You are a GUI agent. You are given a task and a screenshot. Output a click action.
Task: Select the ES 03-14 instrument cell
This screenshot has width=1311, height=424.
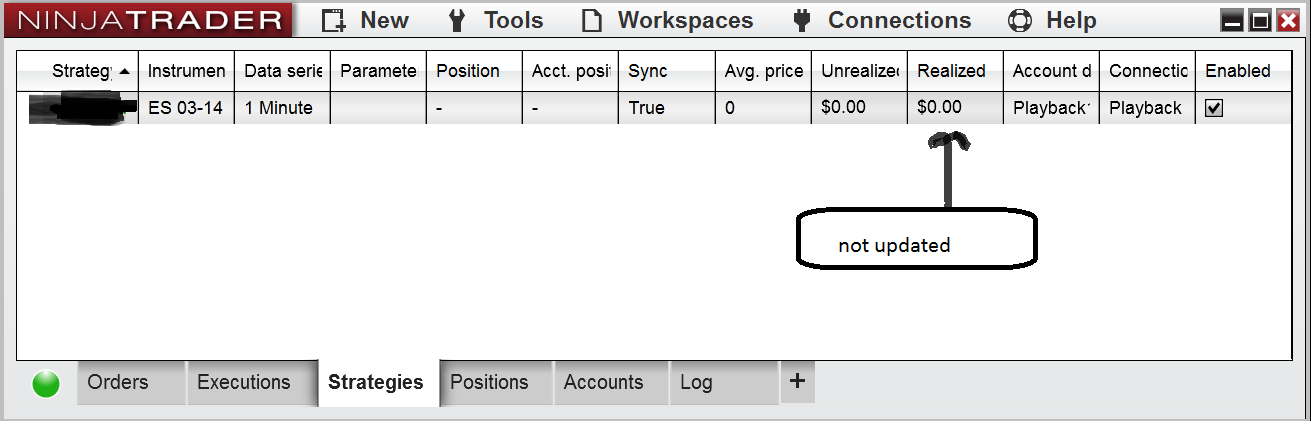click(185, 108)
